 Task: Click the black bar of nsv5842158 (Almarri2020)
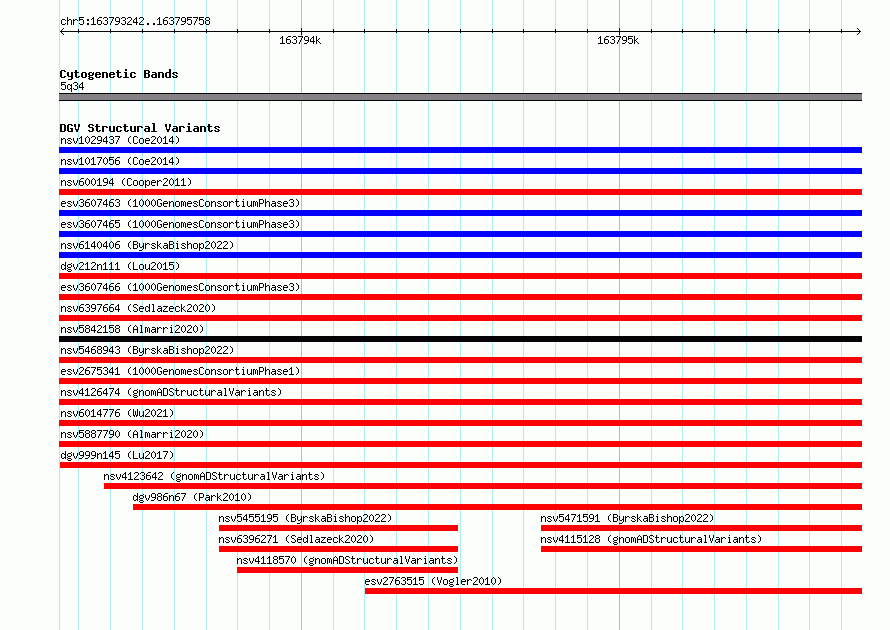460,339
